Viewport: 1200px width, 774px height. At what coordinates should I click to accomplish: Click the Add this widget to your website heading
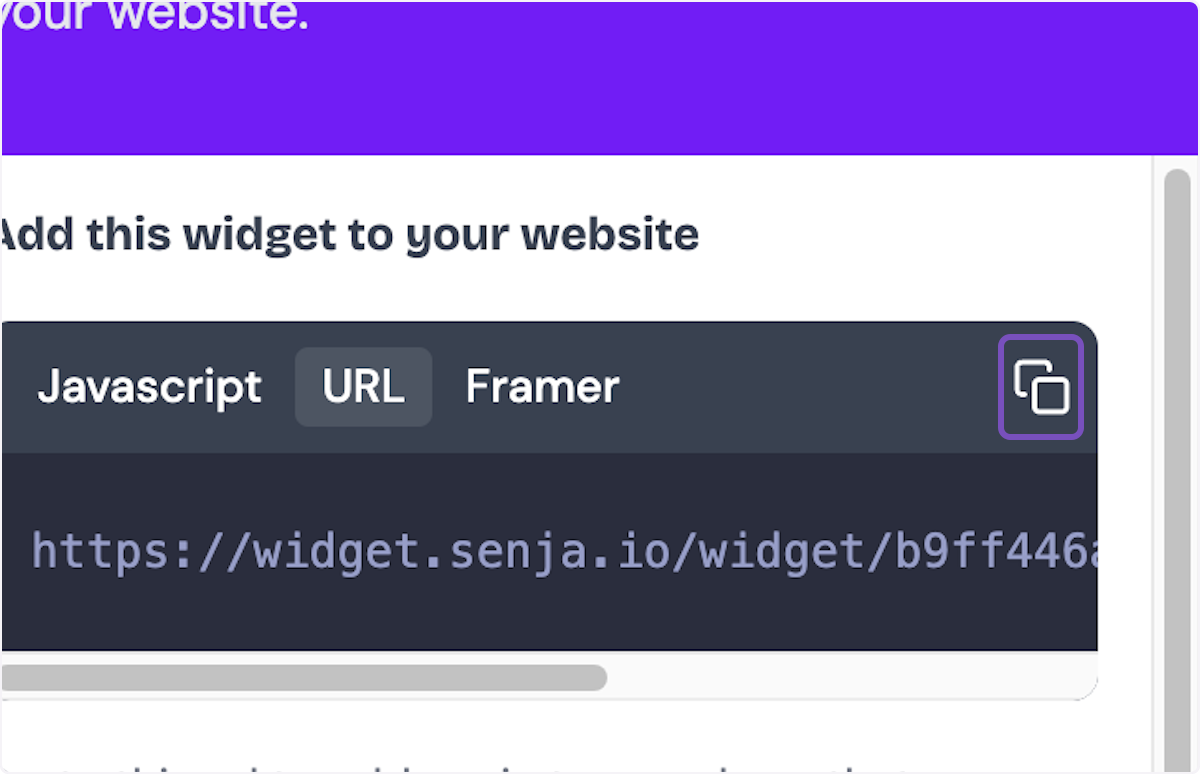(x=349, y=234)
